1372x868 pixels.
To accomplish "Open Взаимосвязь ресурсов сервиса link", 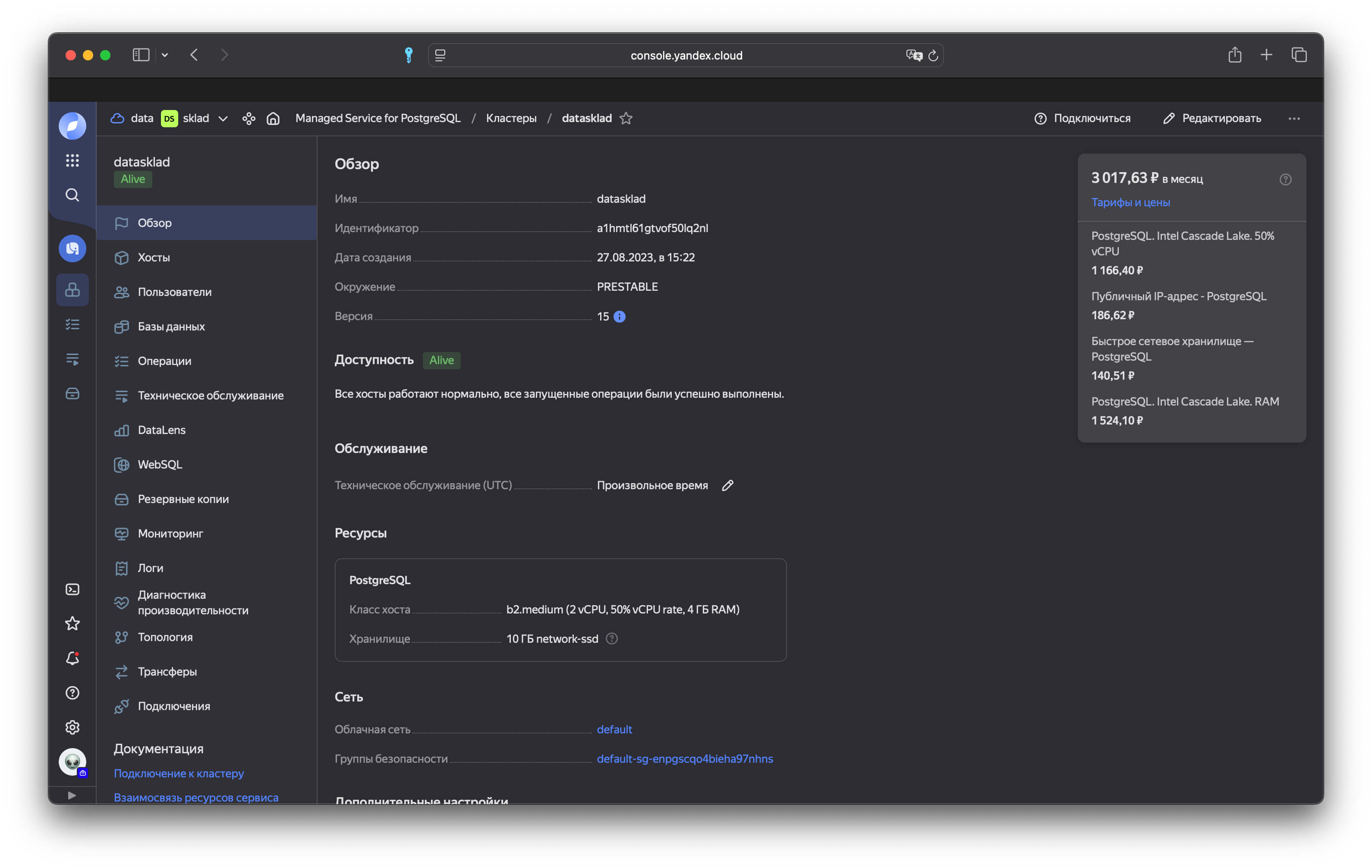I will [x=196, y=797].
